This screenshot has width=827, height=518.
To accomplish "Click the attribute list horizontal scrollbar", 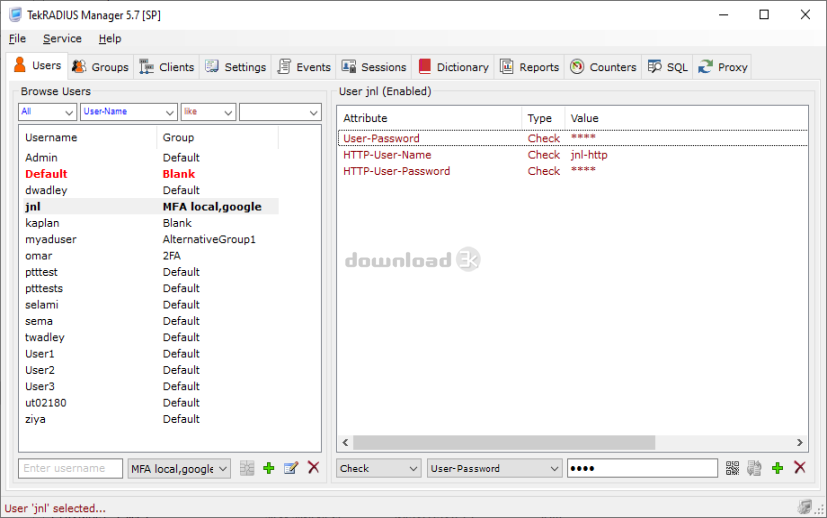I will tap(572, 443).
